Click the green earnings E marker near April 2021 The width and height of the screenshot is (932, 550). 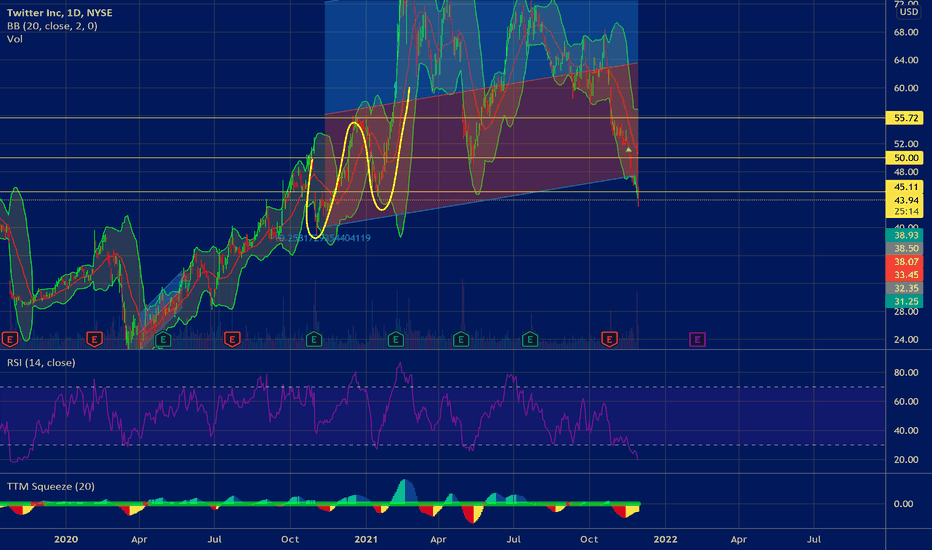(461, 340)
